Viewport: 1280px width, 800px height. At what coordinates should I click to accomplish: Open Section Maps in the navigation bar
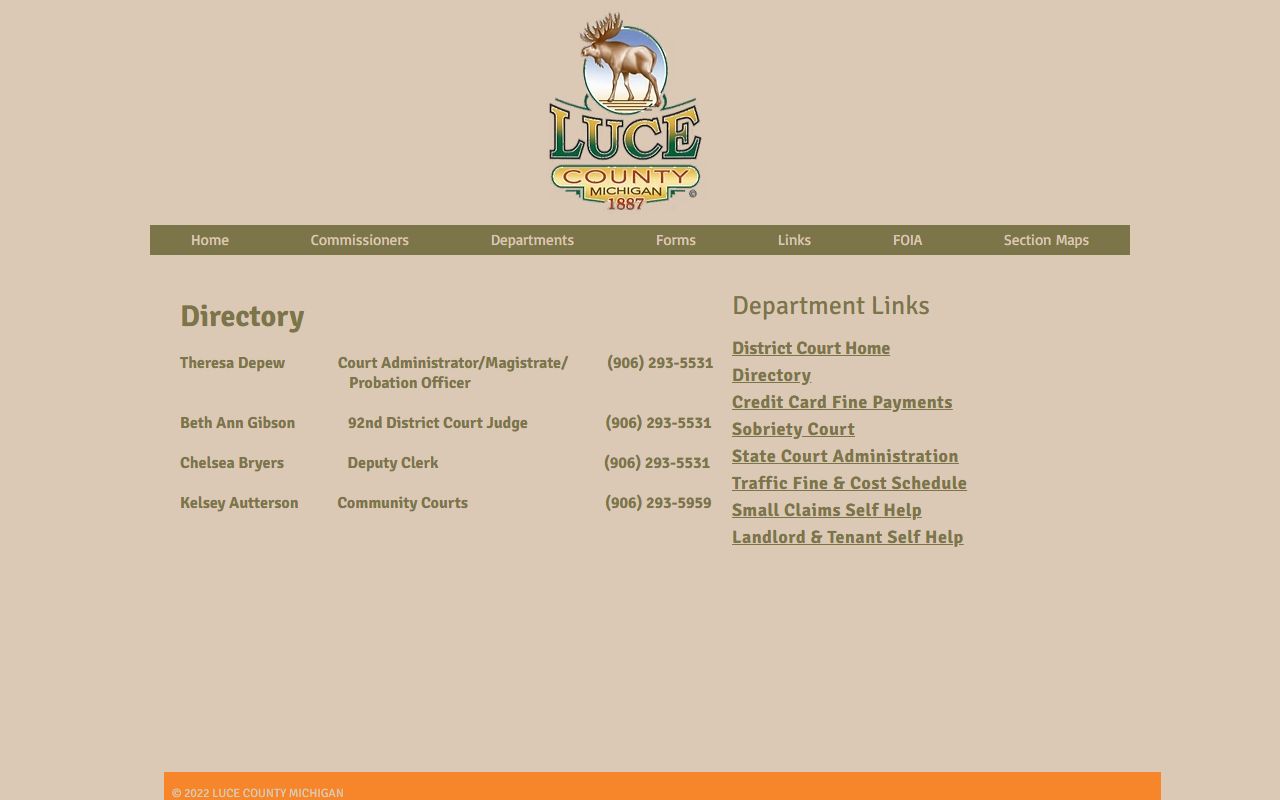(1046, 240)
